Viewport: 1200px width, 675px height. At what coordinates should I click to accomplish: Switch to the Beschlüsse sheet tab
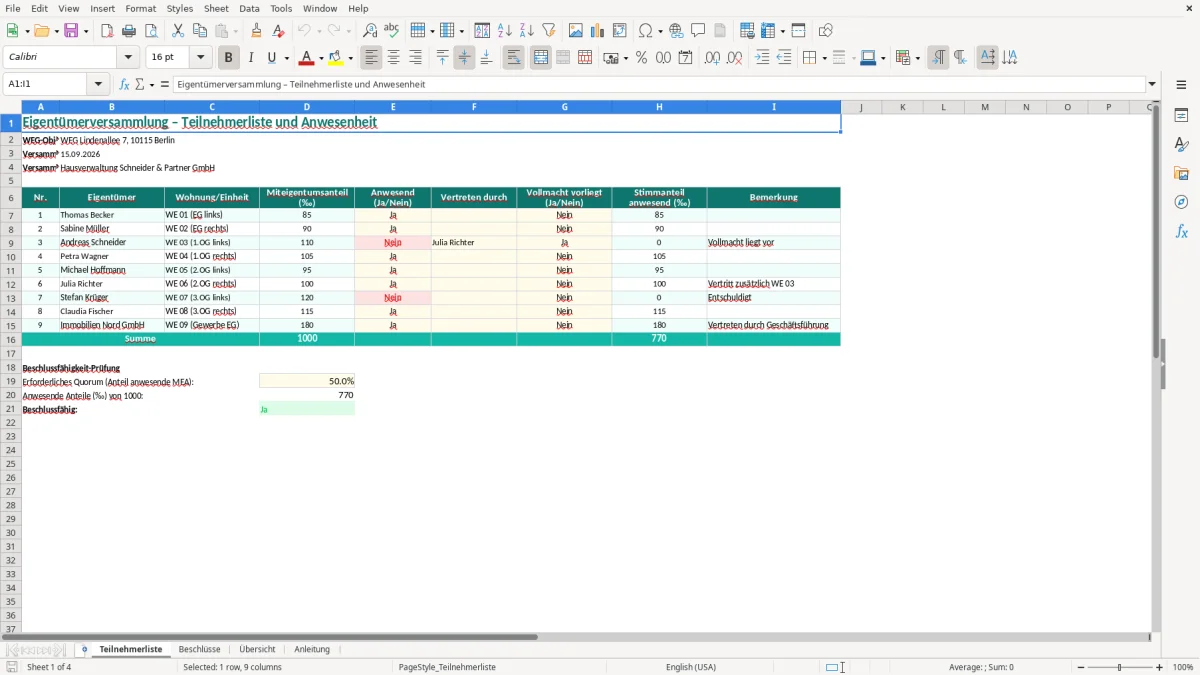click(199, 649)
